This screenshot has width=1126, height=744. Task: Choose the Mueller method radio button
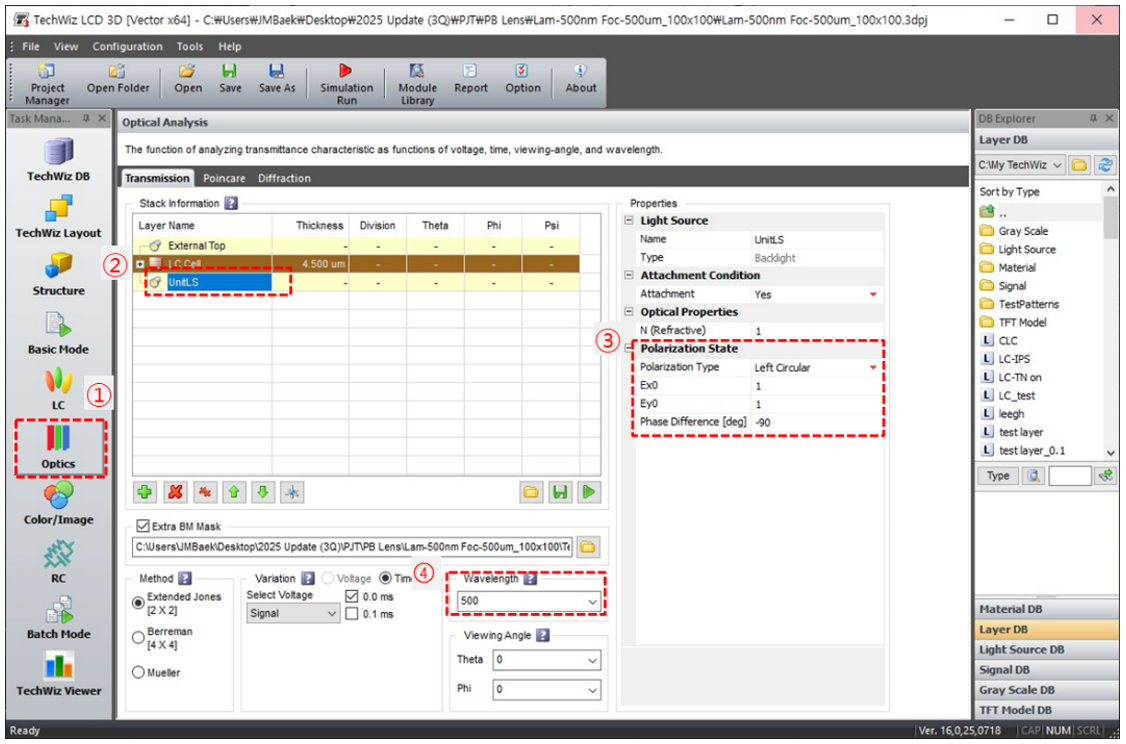(139, 673)
